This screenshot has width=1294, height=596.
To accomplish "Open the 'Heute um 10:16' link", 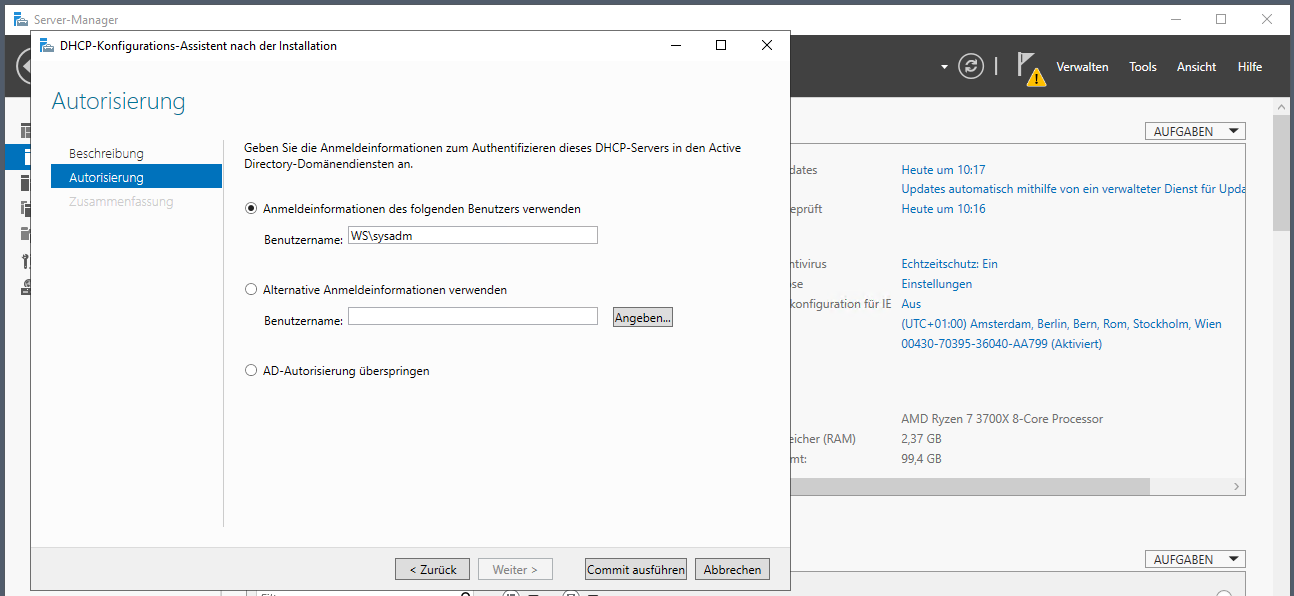I will tap(943, 208).
